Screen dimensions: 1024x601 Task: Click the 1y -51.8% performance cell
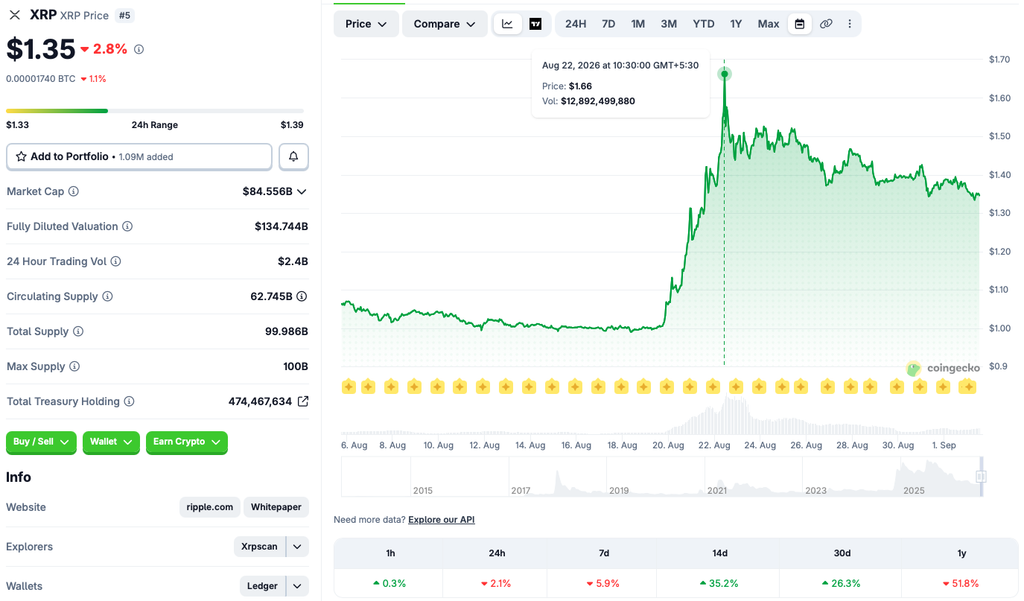(961, 583)
